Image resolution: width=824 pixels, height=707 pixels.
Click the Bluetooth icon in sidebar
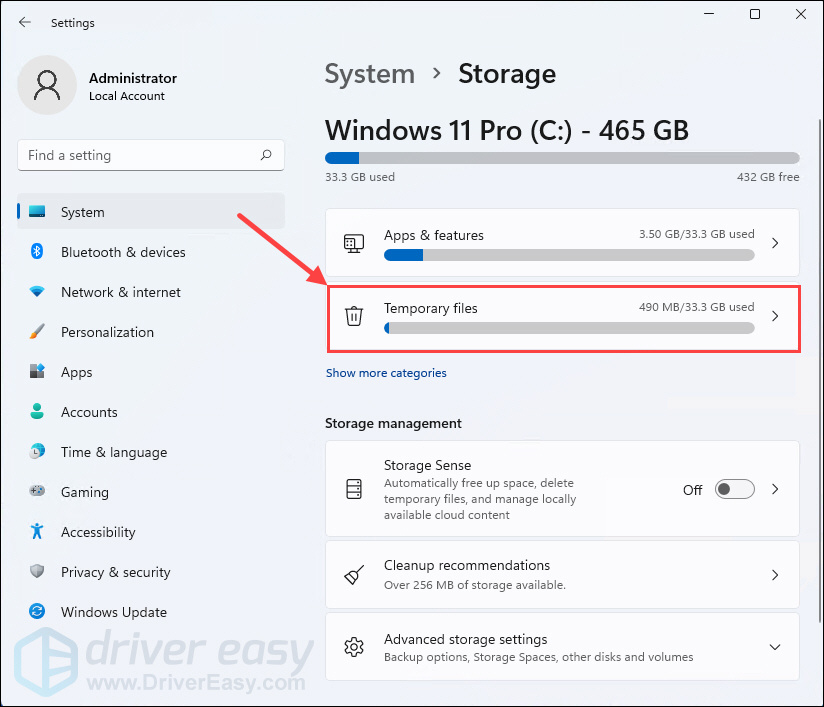[x=37, y=251]
